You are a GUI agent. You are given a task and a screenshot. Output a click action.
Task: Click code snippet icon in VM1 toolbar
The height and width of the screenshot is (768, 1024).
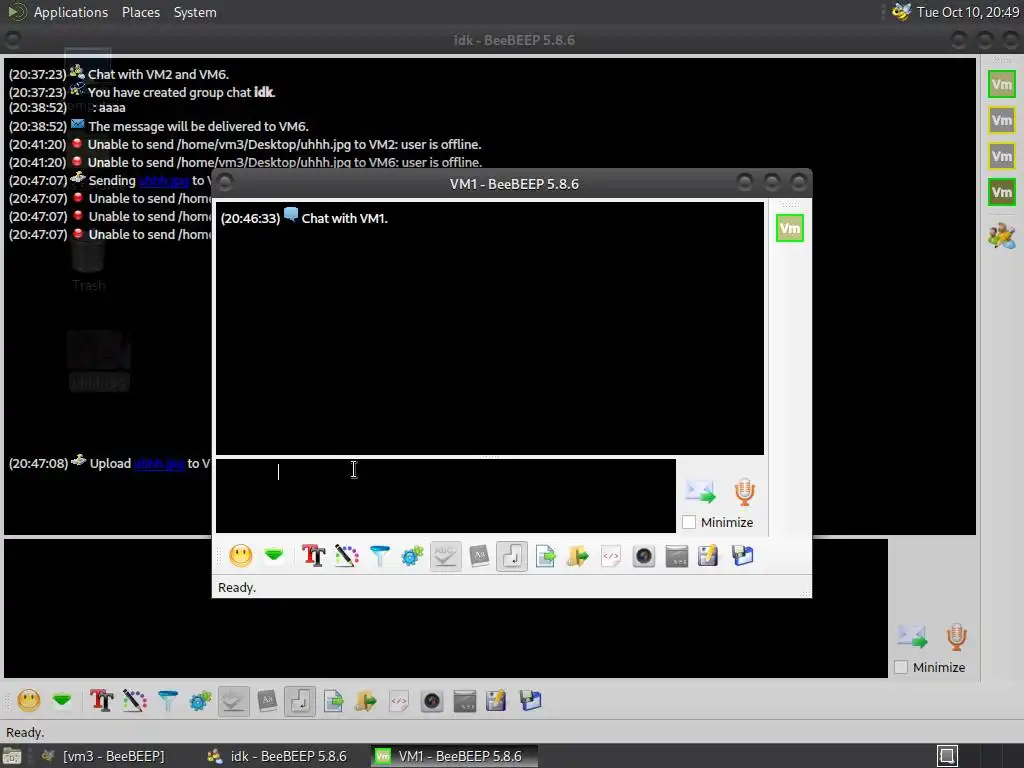(611, 556)
